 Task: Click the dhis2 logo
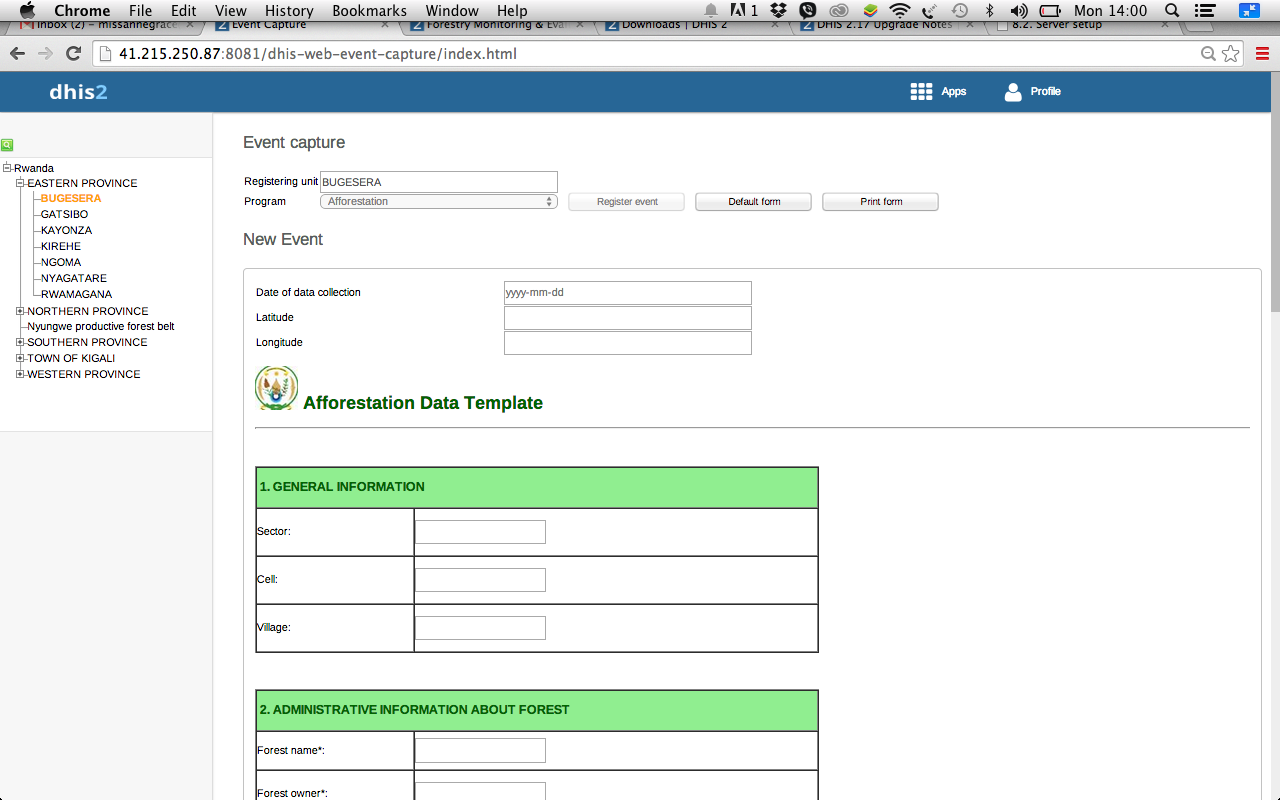[x=78, y=92]
